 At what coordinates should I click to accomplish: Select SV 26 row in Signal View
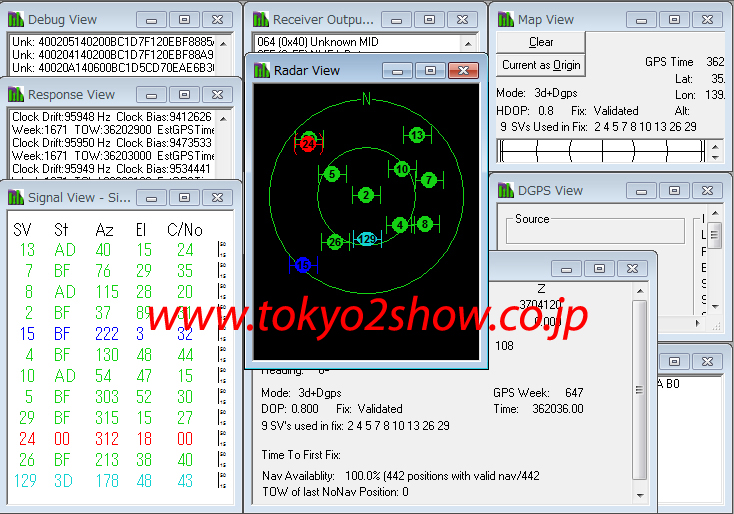pyautogui.click(x=120, y=460)
